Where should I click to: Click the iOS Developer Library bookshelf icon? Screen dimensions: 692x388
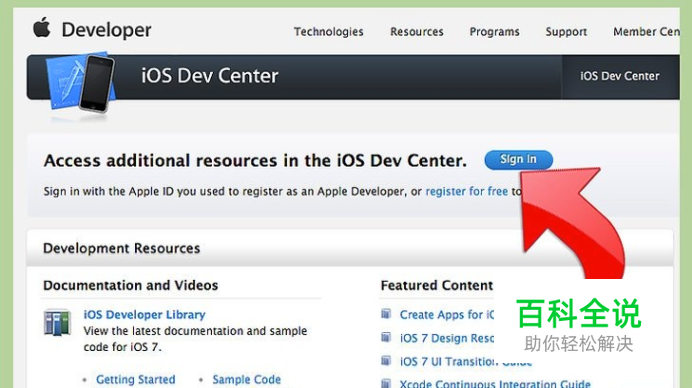57,322
